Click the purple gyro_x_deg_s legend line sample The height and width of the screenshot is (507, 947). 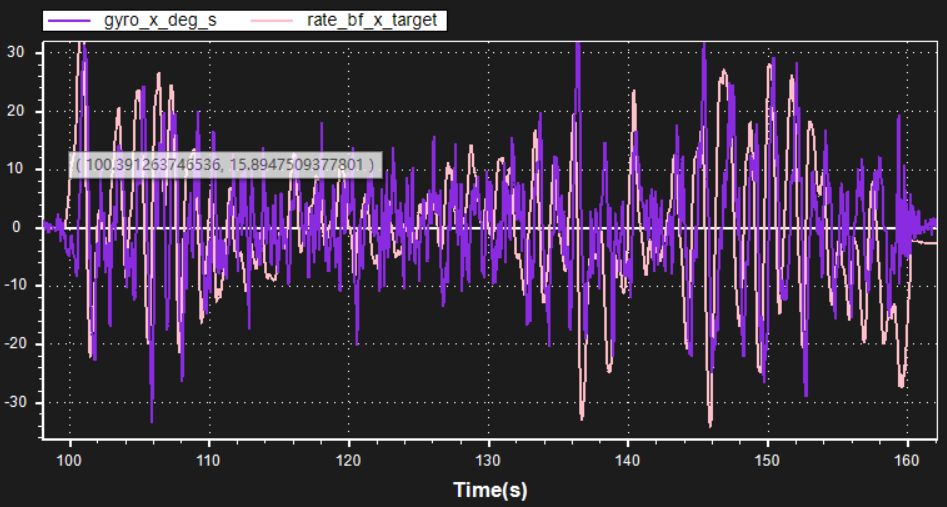tap(69, 21)
